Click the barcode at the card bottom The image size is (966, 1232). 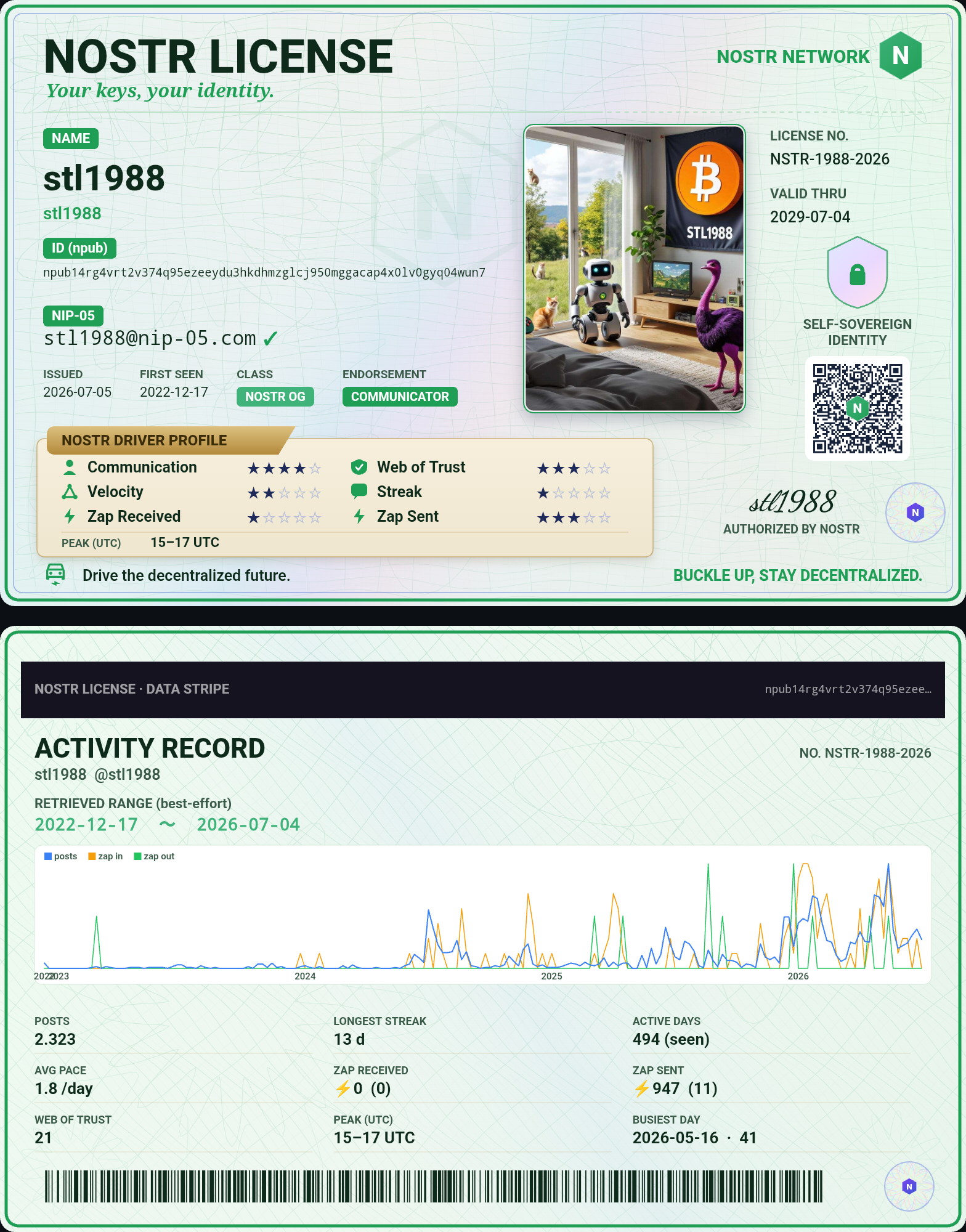coord(434,1186)
